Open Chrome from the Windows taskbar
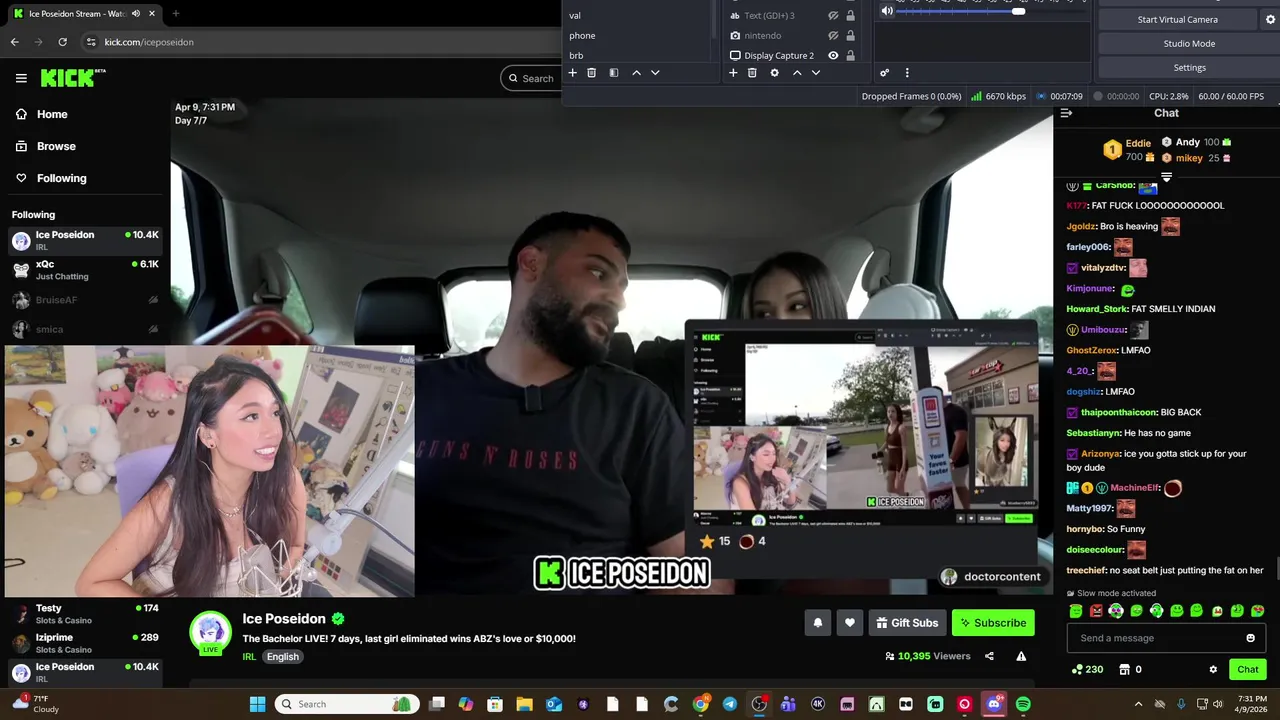This screenshot has width=1280, height=720. click(x=700, y=704)
